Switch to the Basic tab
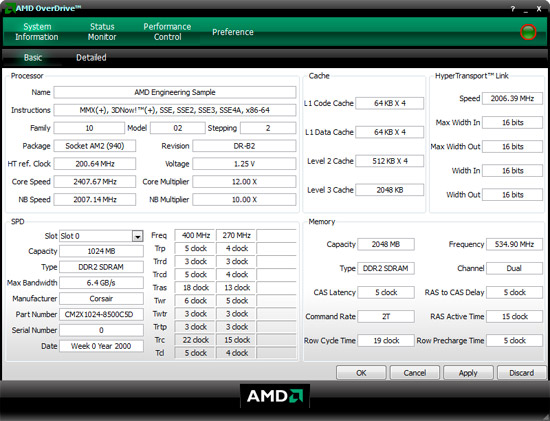Viewport: 550px width, 421px height. click(x=33, y=58)
